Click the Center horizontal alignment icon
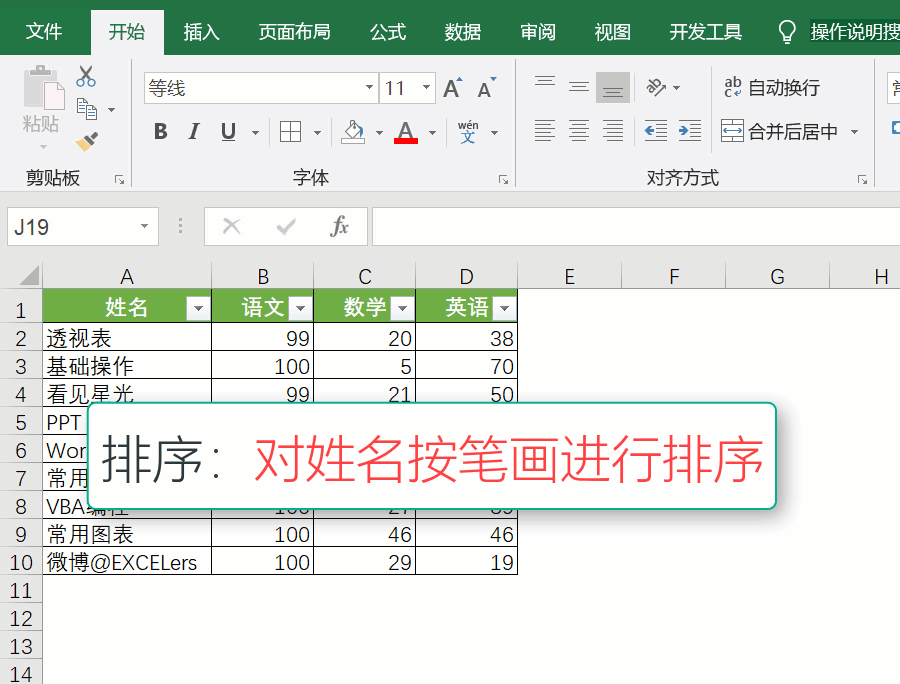Viewport: 900px width, 684px height. (579, 131)
